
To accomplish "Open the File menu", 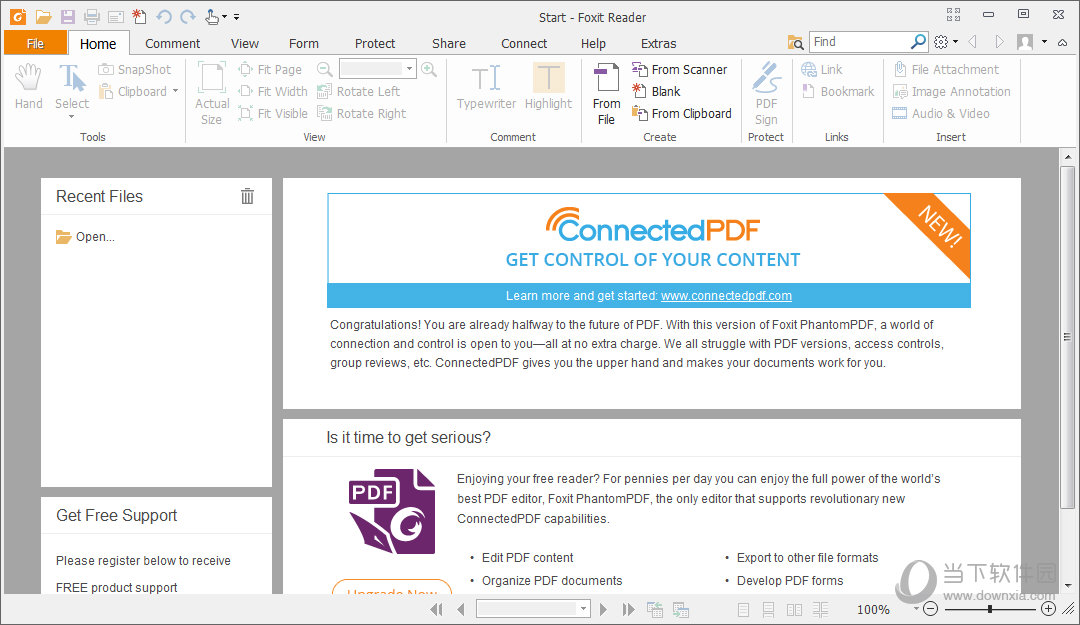I will coord(35,43).
